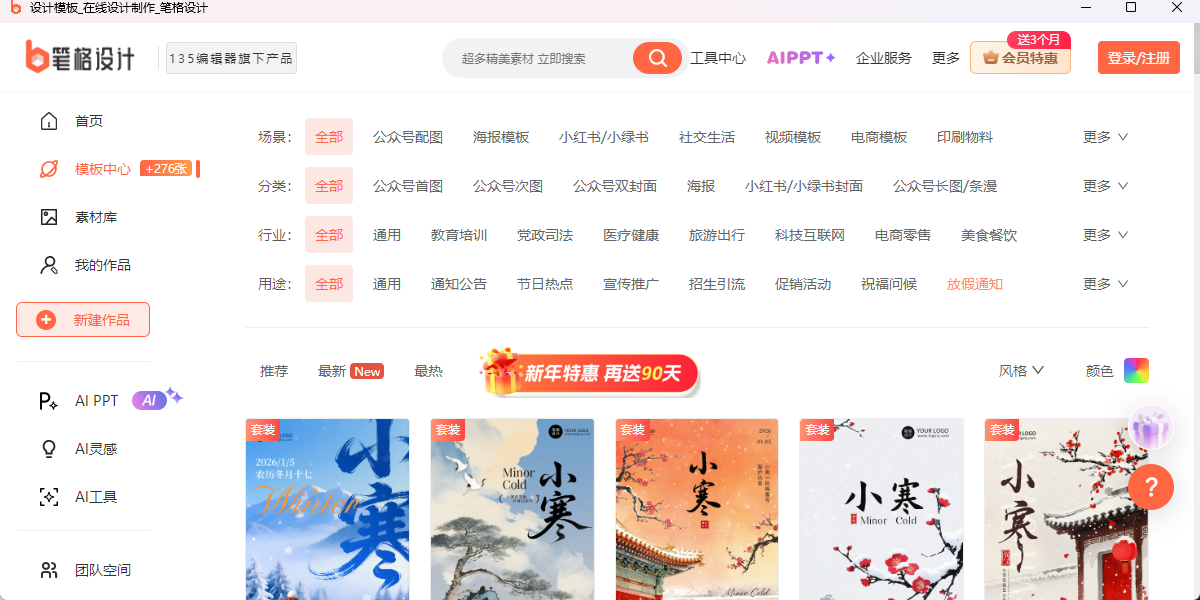This screenshot has width=1200, height=600.
Task: Click the search input field
Action: point(540,58)
